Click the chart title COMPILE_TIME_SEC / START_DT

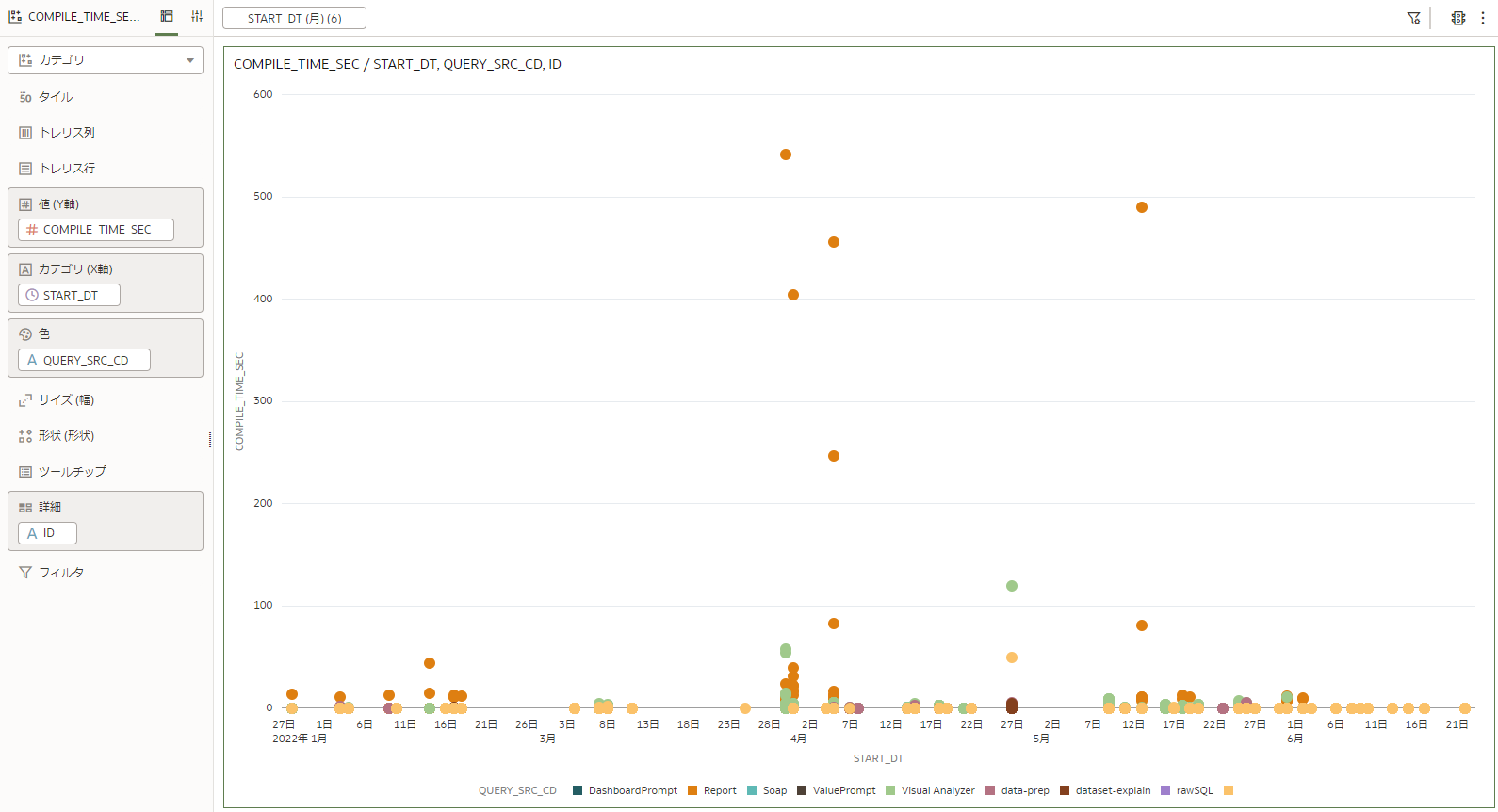tap(398, 64)
